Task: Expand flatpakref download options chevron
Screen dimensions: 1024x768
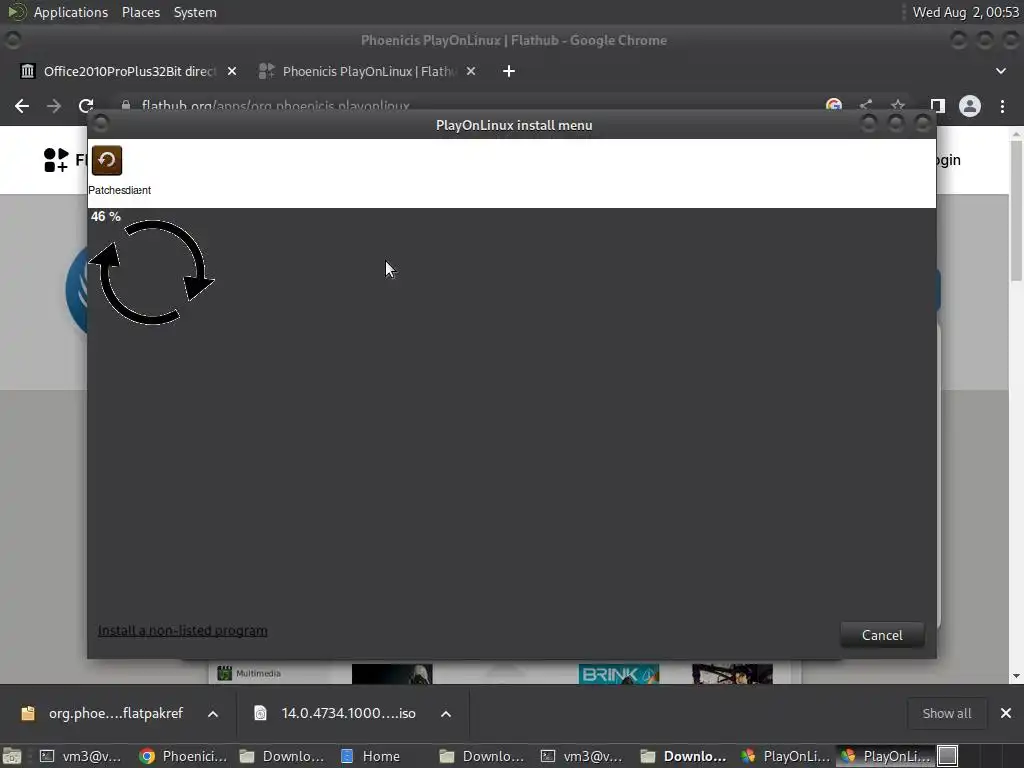Action: (213, 714)
